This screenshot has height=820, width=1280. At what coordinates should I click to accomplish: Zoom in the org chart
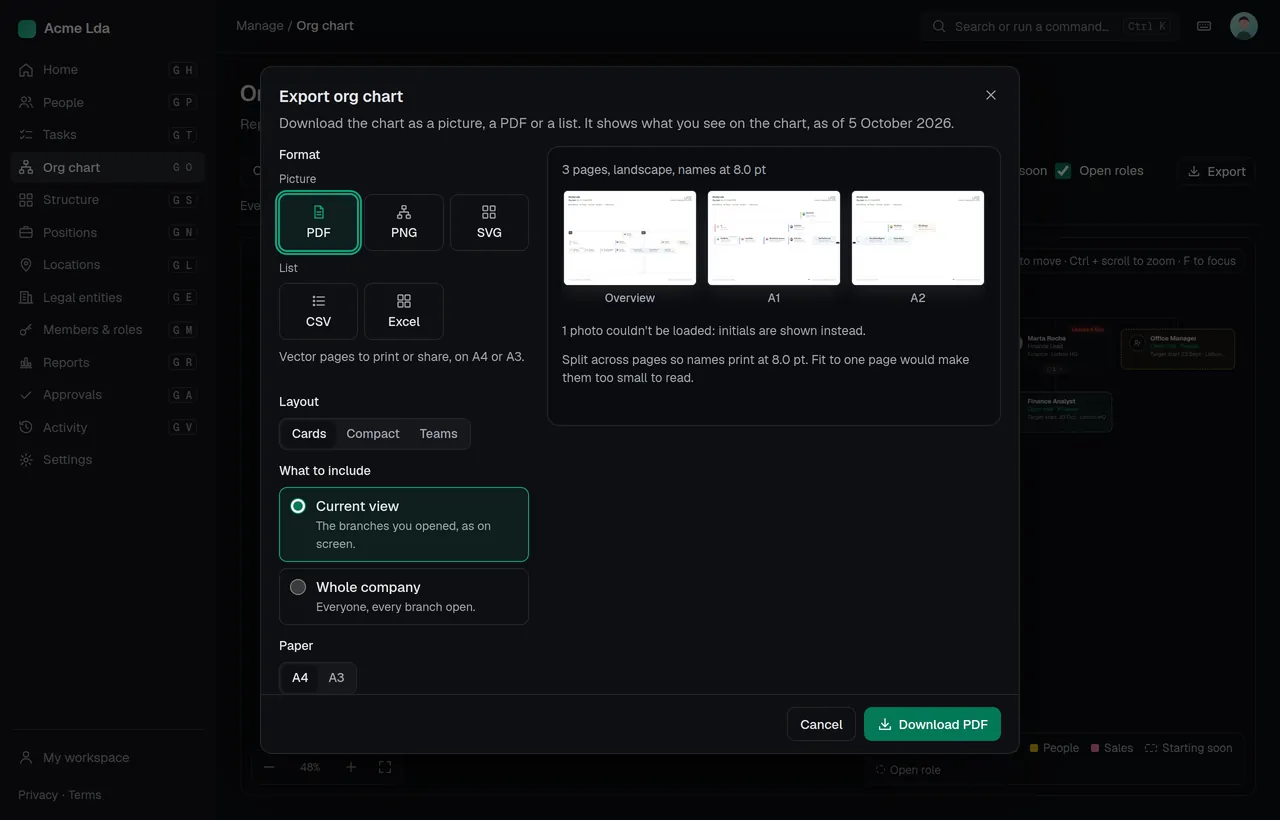tap(351, 767)
